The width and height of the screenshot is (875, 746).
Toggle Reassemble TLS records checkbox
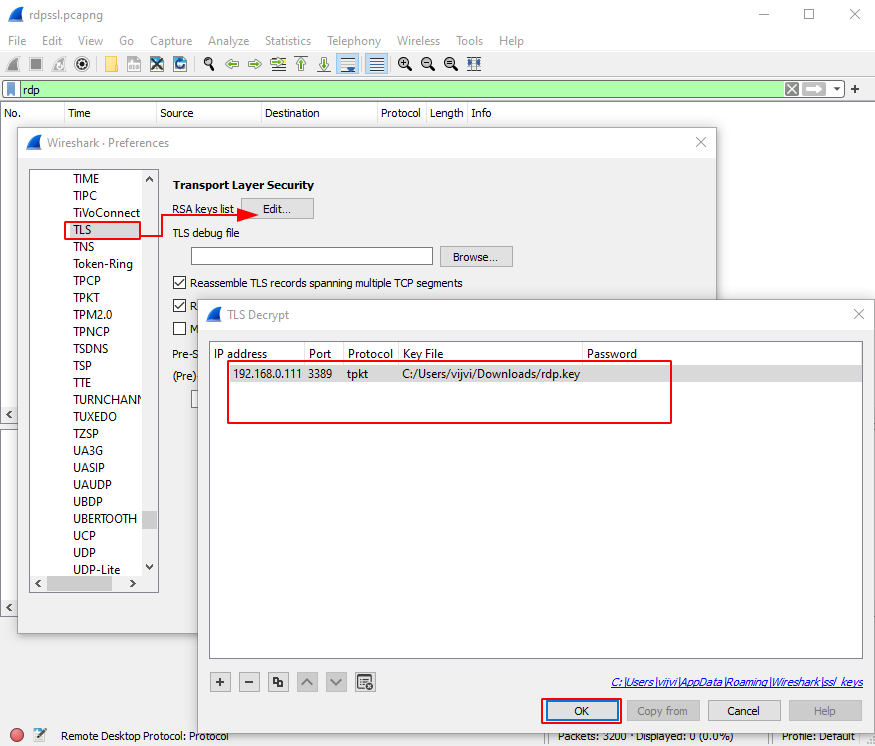tap(179, 283)
